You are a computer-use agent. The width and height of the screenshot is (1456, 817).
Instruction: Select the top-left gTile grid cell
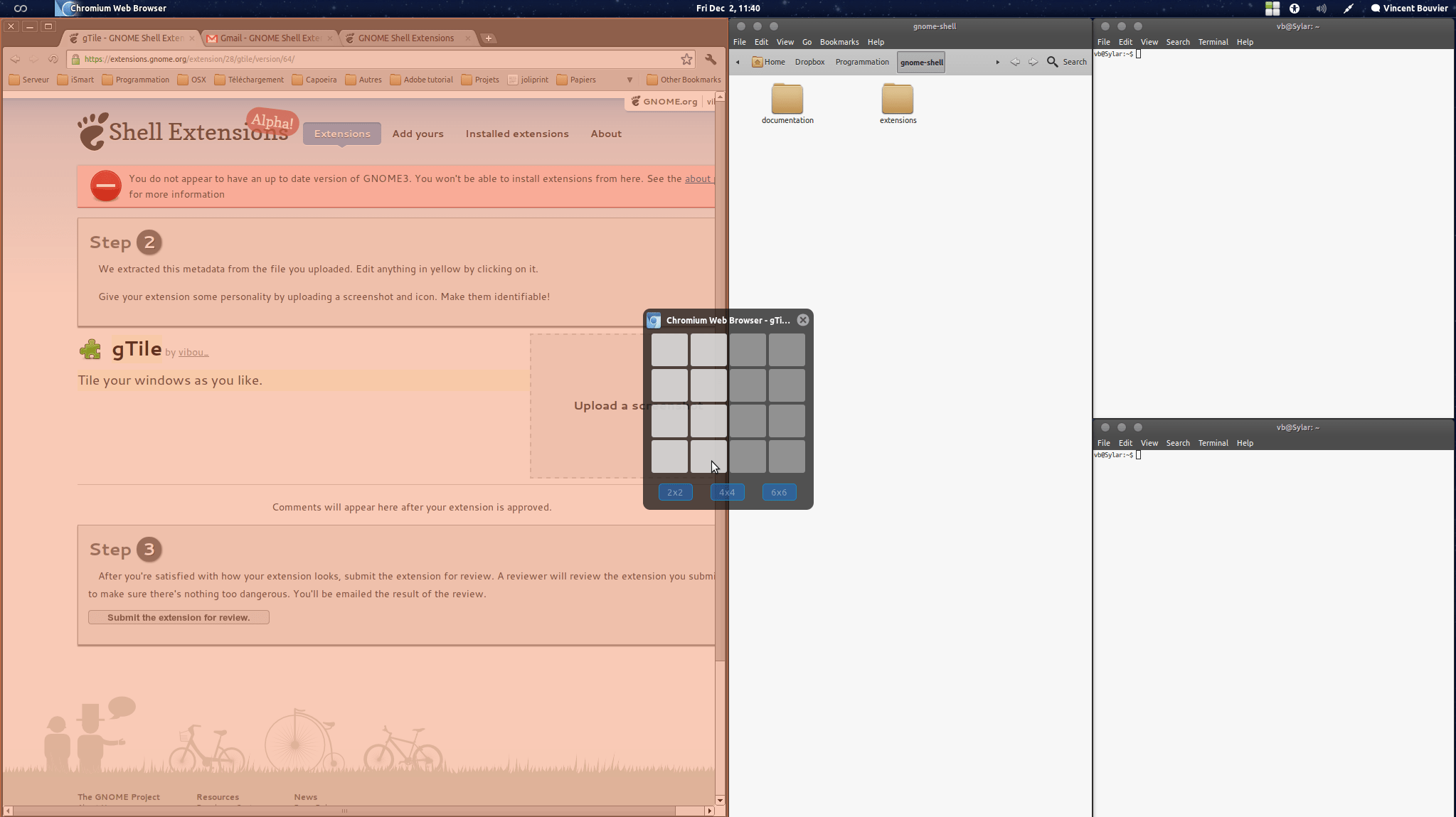[x=669, y=350]
